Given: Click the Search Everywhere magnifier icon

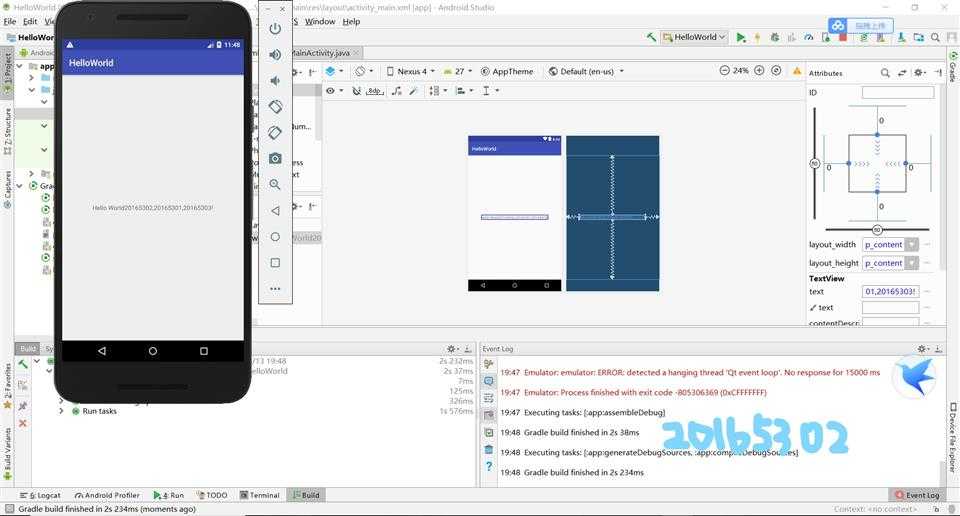Looking at the screenshot, I should pyautogui.click(x=935, y=37).
